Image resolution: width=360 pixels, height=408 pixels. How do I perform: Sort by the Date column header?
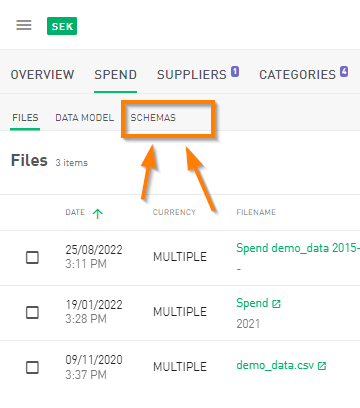coord(75,212)
